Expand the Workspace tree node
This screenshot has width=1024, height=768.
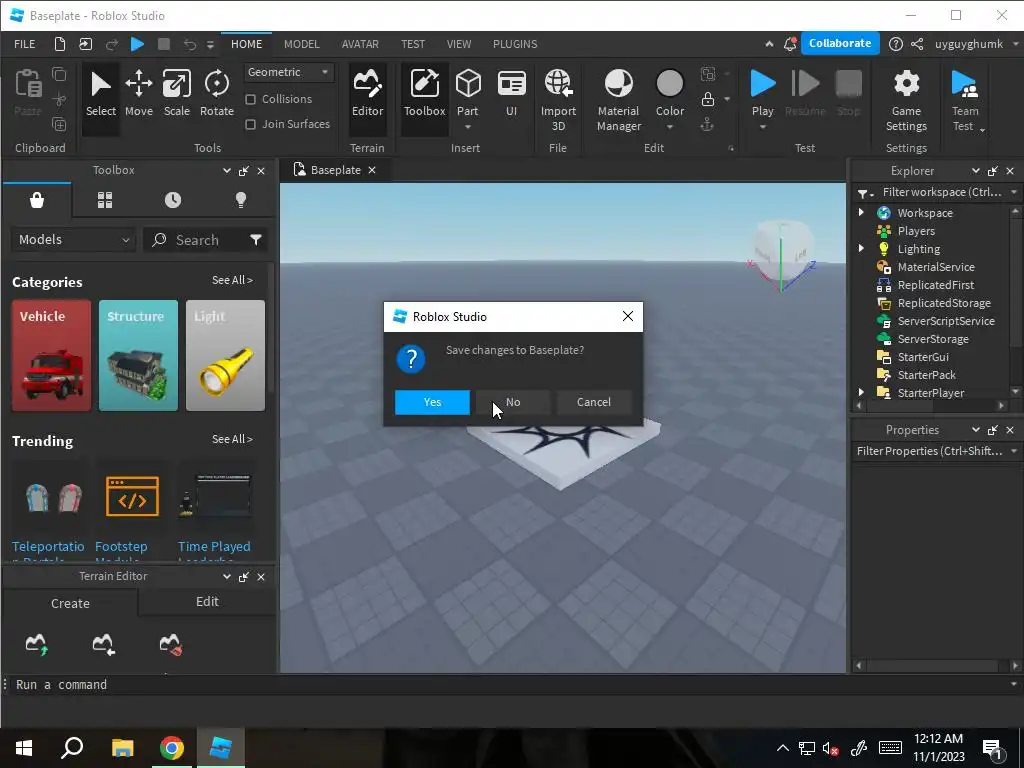(x=861, y=212)
